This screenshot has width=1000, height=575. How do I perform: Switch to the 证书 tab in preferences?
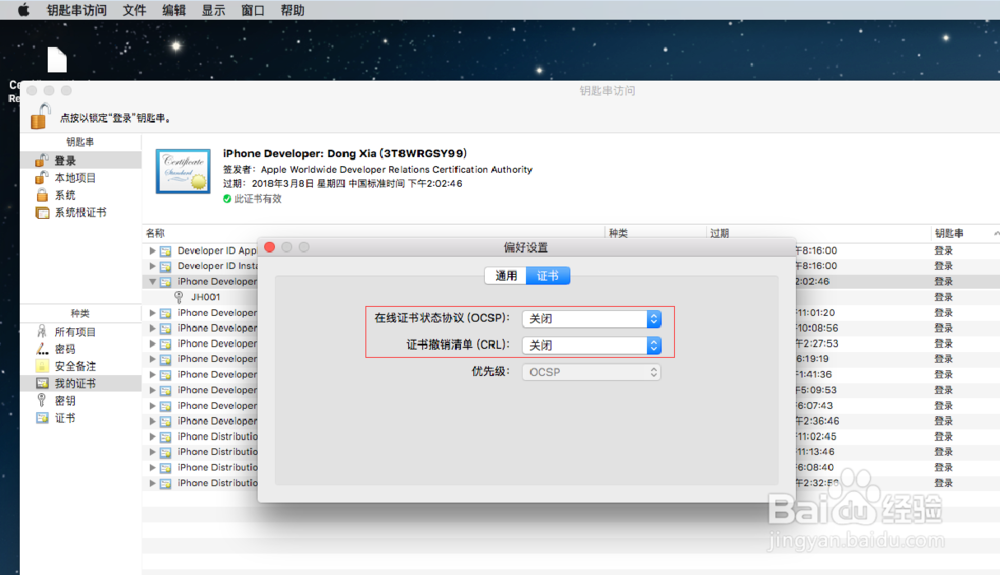tap(548, 275)
